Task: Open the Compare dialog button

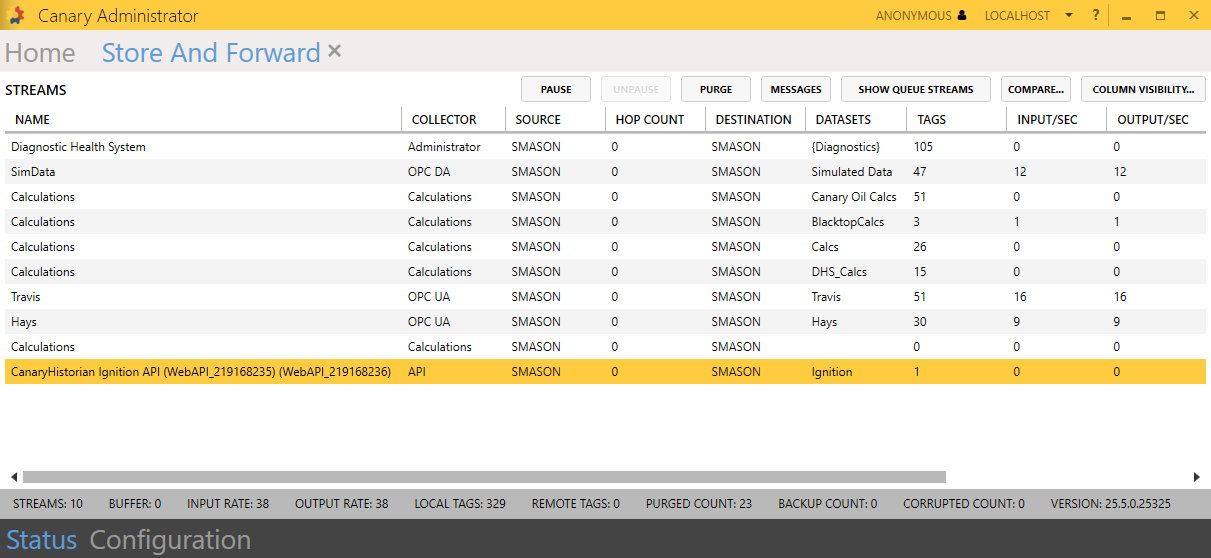Action: [1036, 89]
